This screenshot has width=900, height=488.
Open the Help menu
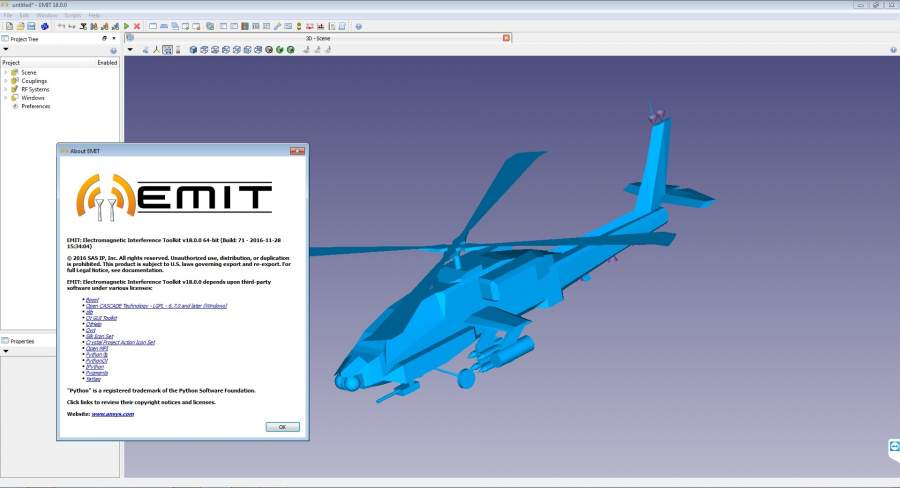pos(94,16)
